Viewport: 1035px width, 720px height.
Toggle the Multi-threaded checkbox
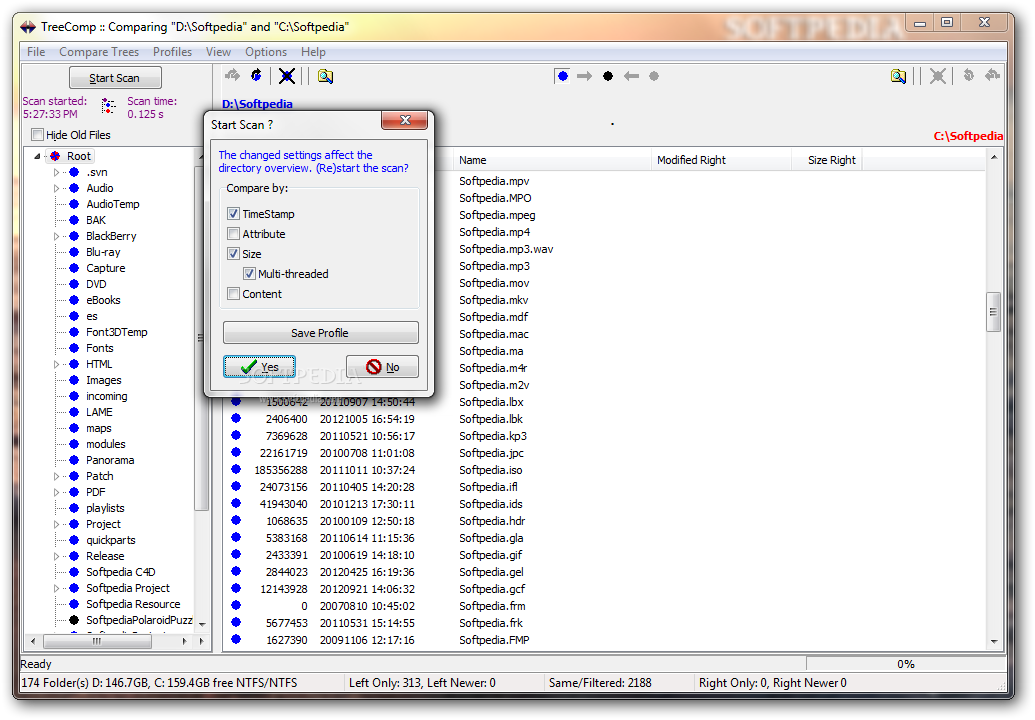(x=249, y=273)
